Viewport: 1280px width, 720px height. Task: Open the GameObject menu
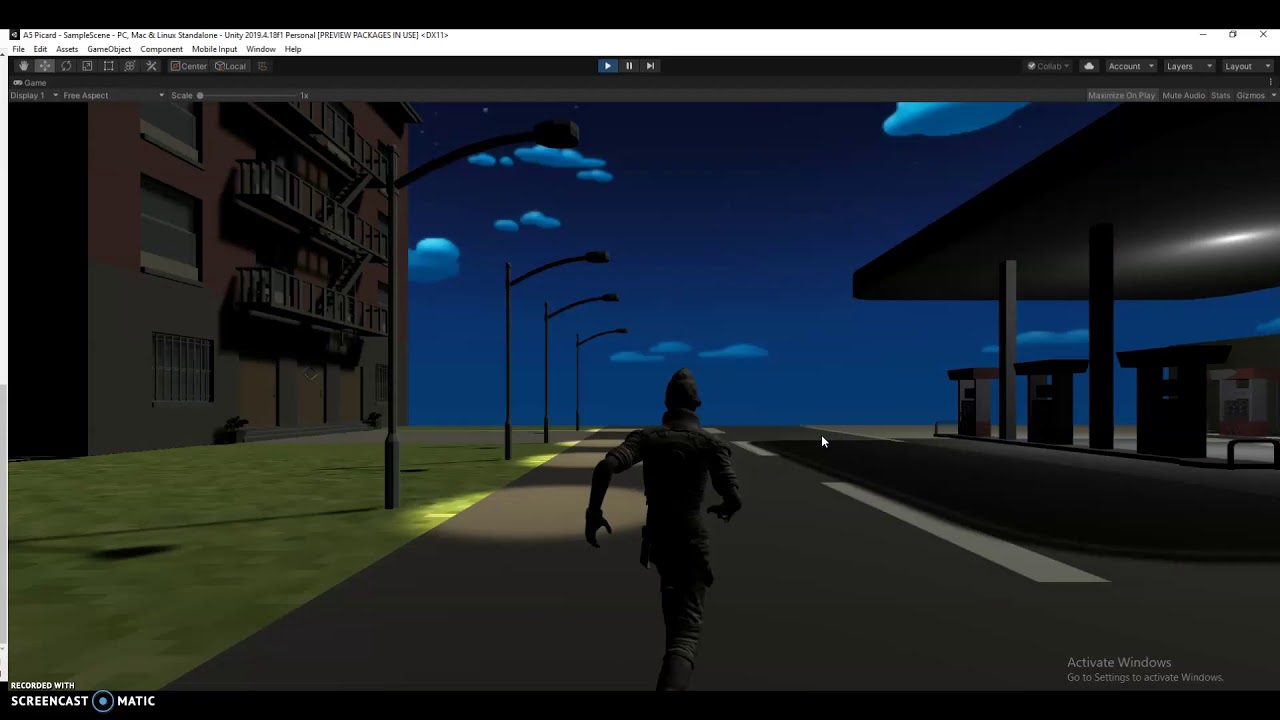point(109,49)
